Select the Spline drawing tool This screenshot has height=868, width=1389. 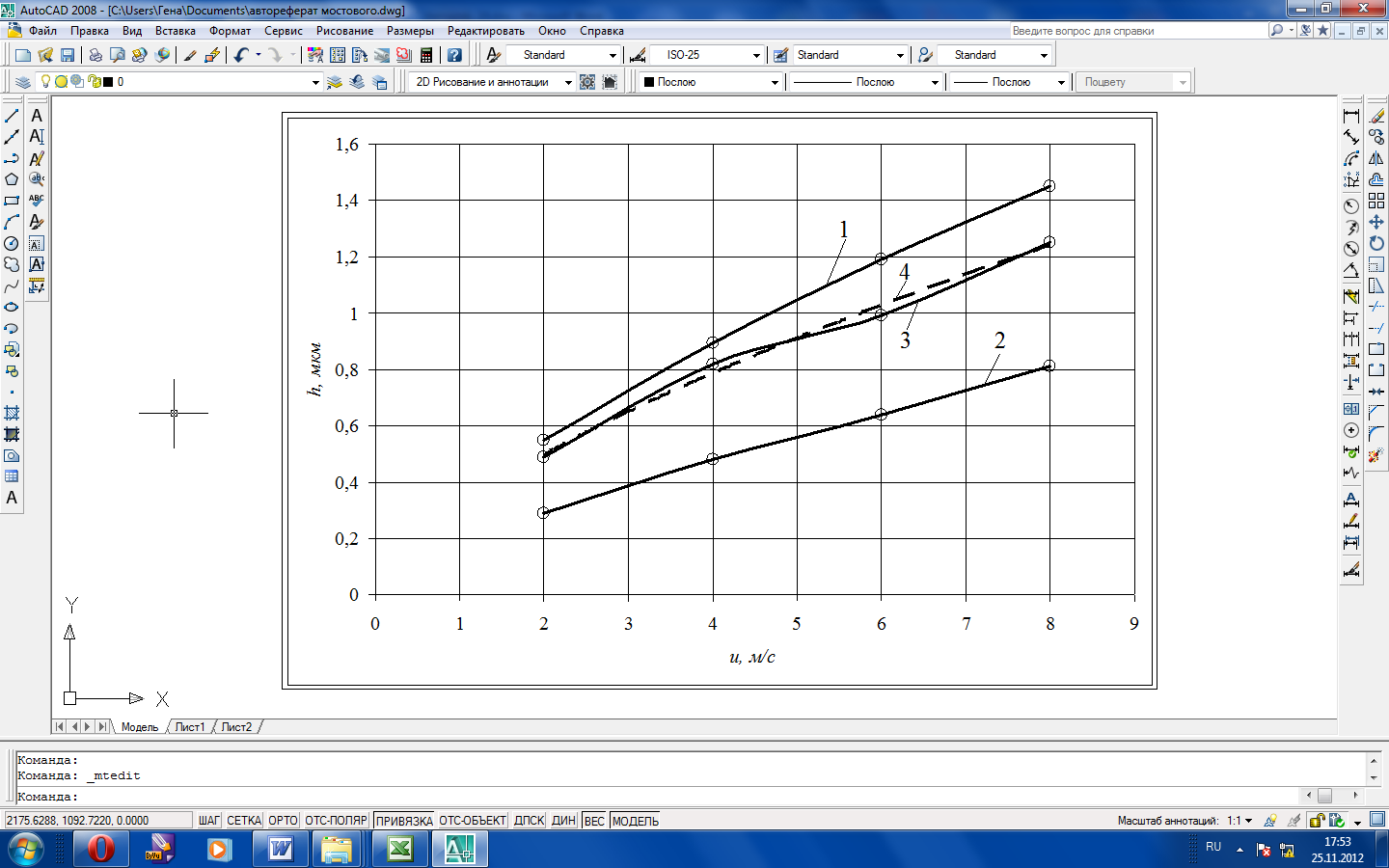pyautogui.click(x=12, y=285)
